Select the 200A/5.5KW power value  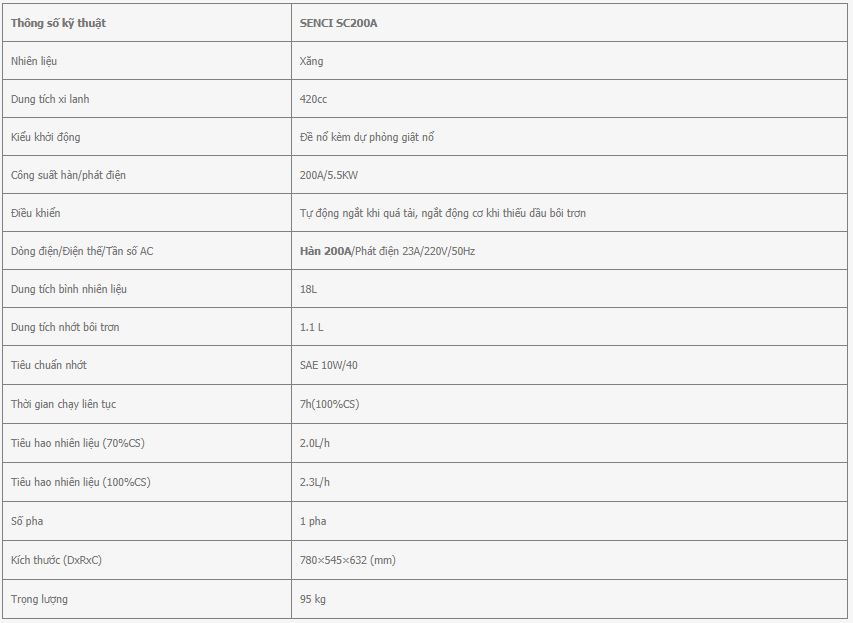click(329, 175)
